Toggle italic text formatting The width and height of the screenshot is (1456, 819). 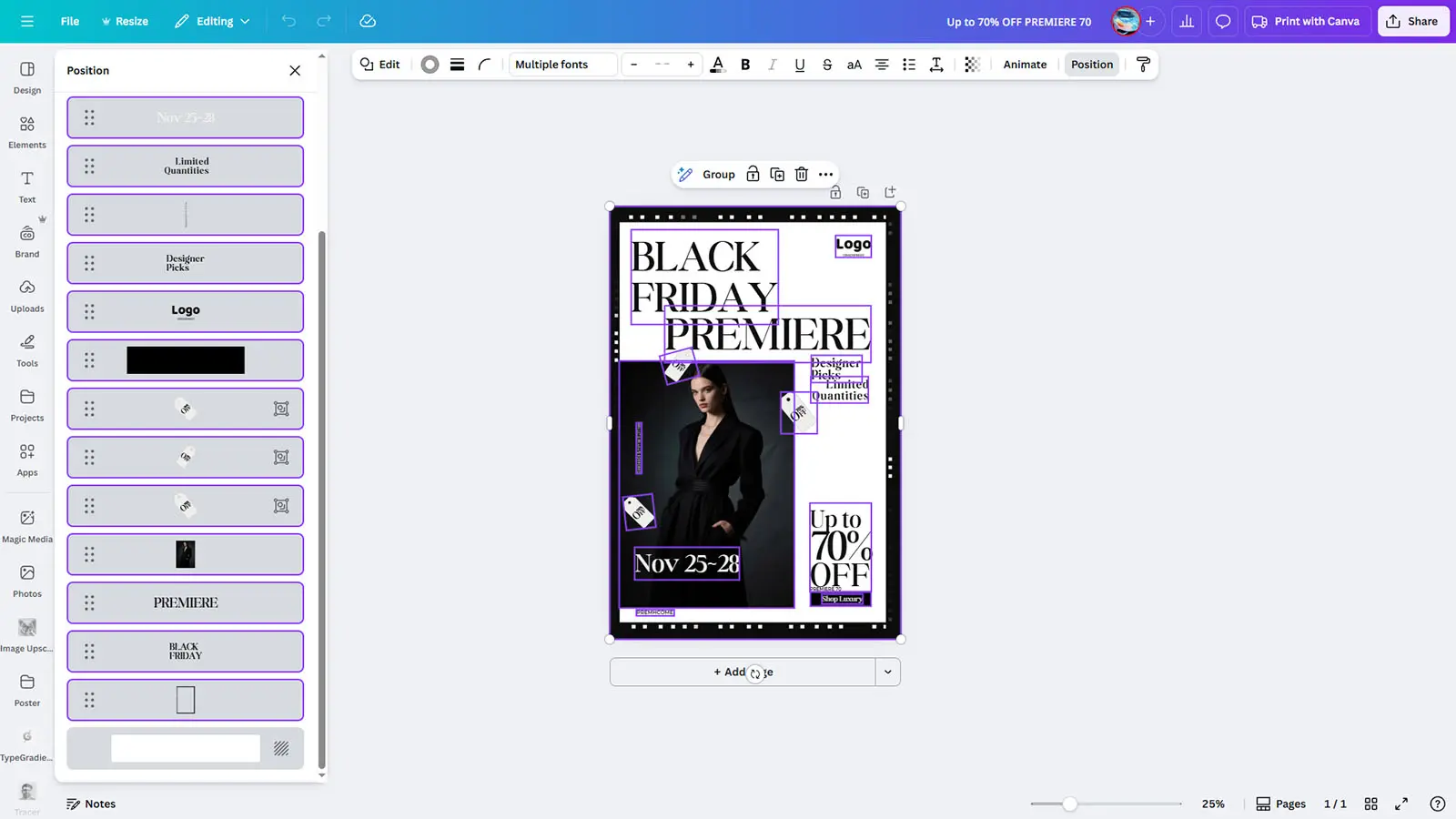click(x=773, y=65)
